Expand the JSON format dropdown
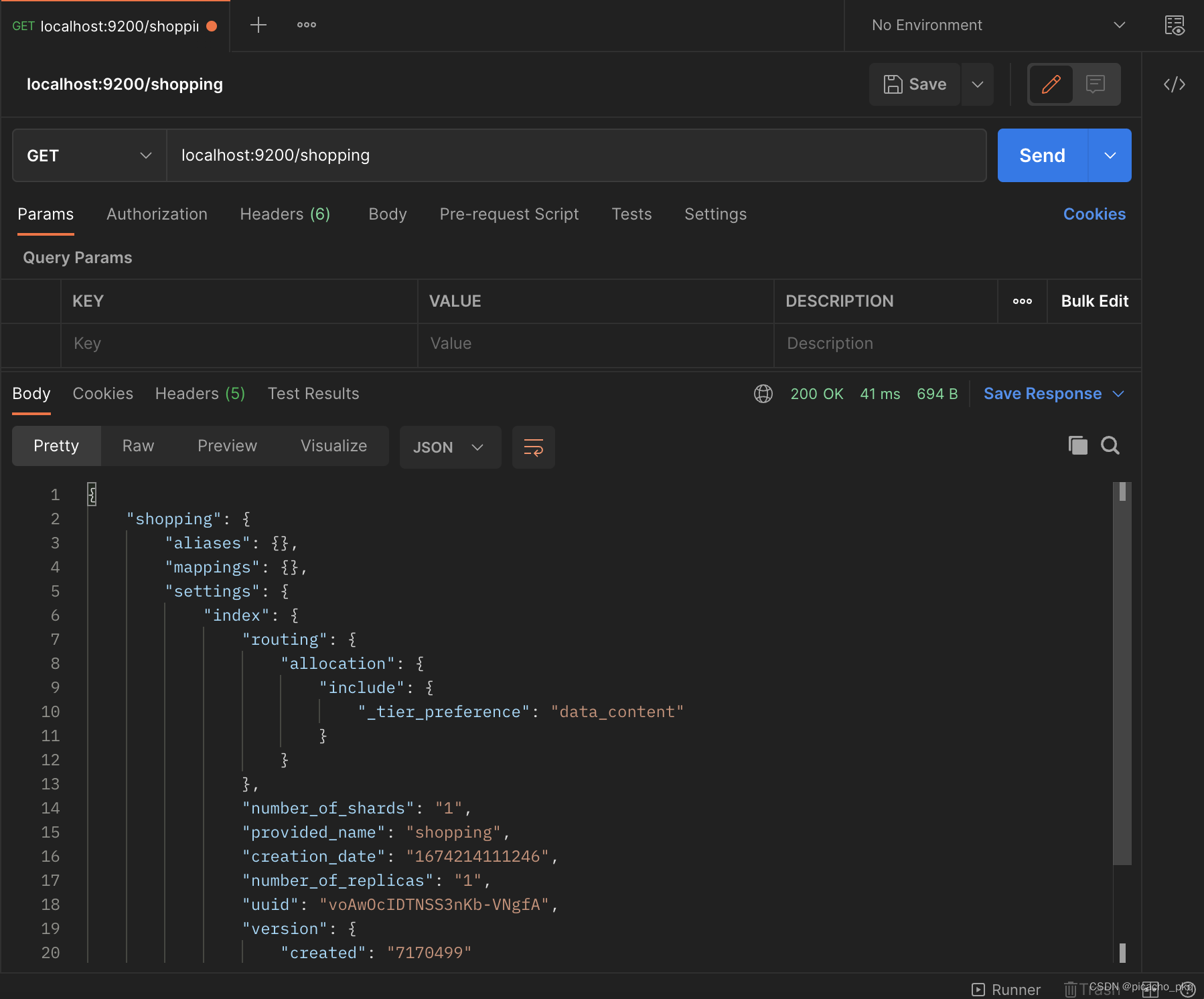This screenshot has width=1204, height=999. pos(449,447)
